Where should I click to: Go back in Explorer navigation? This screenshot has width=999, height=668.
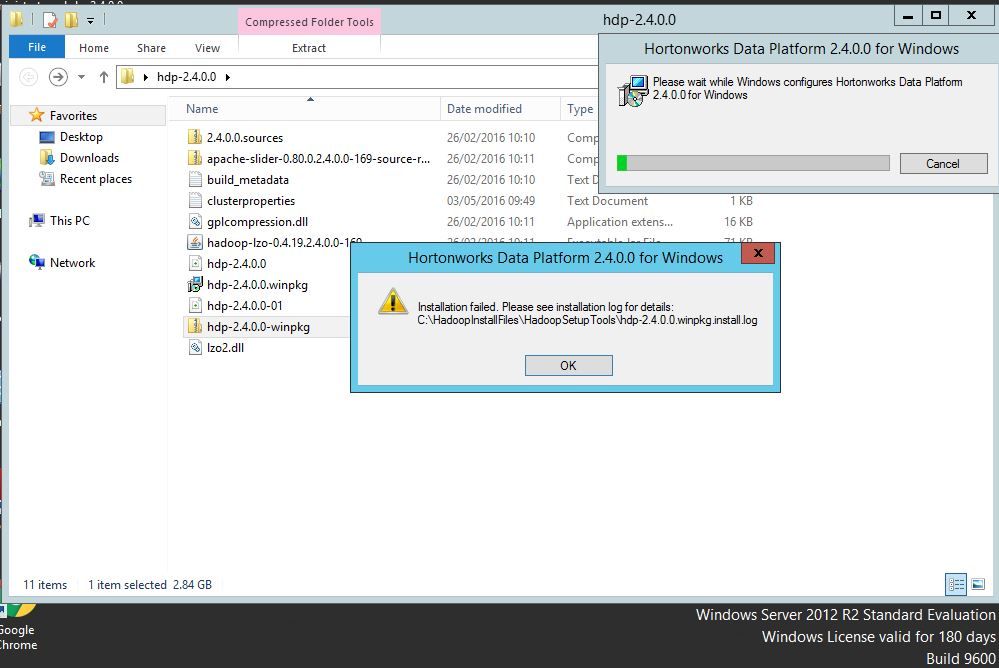pos(28,77)
